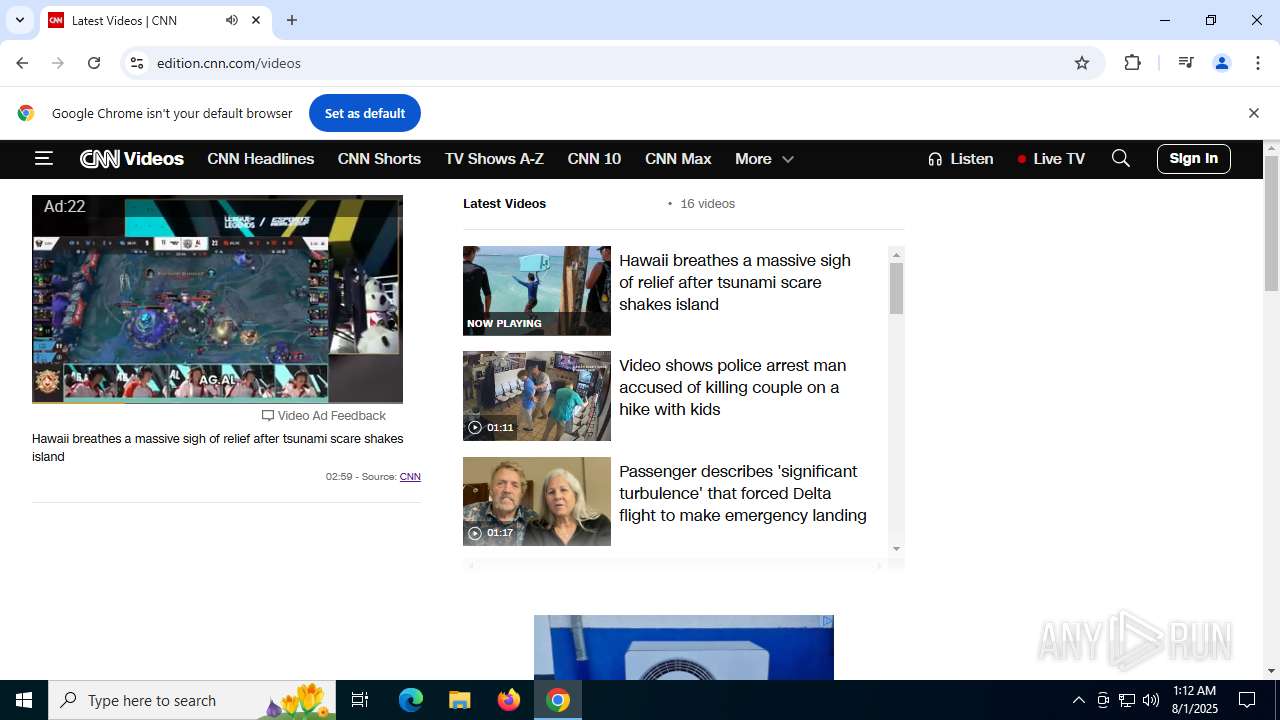Click the page vertical scrollbar thumb
The image size is (1280, 720).
coord(1272,222)
